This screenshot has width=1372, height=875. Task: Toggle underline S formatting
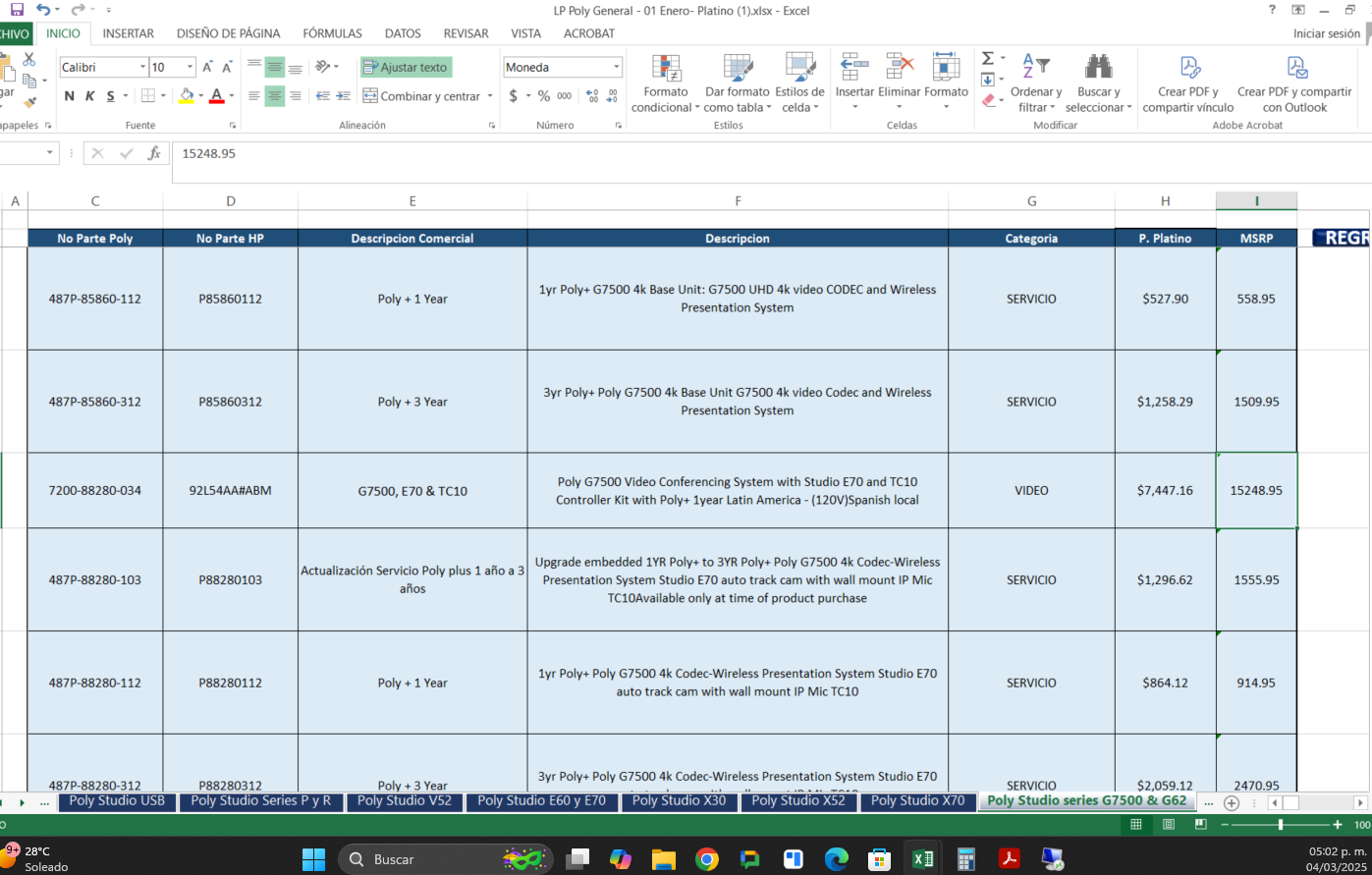[110, 95]
